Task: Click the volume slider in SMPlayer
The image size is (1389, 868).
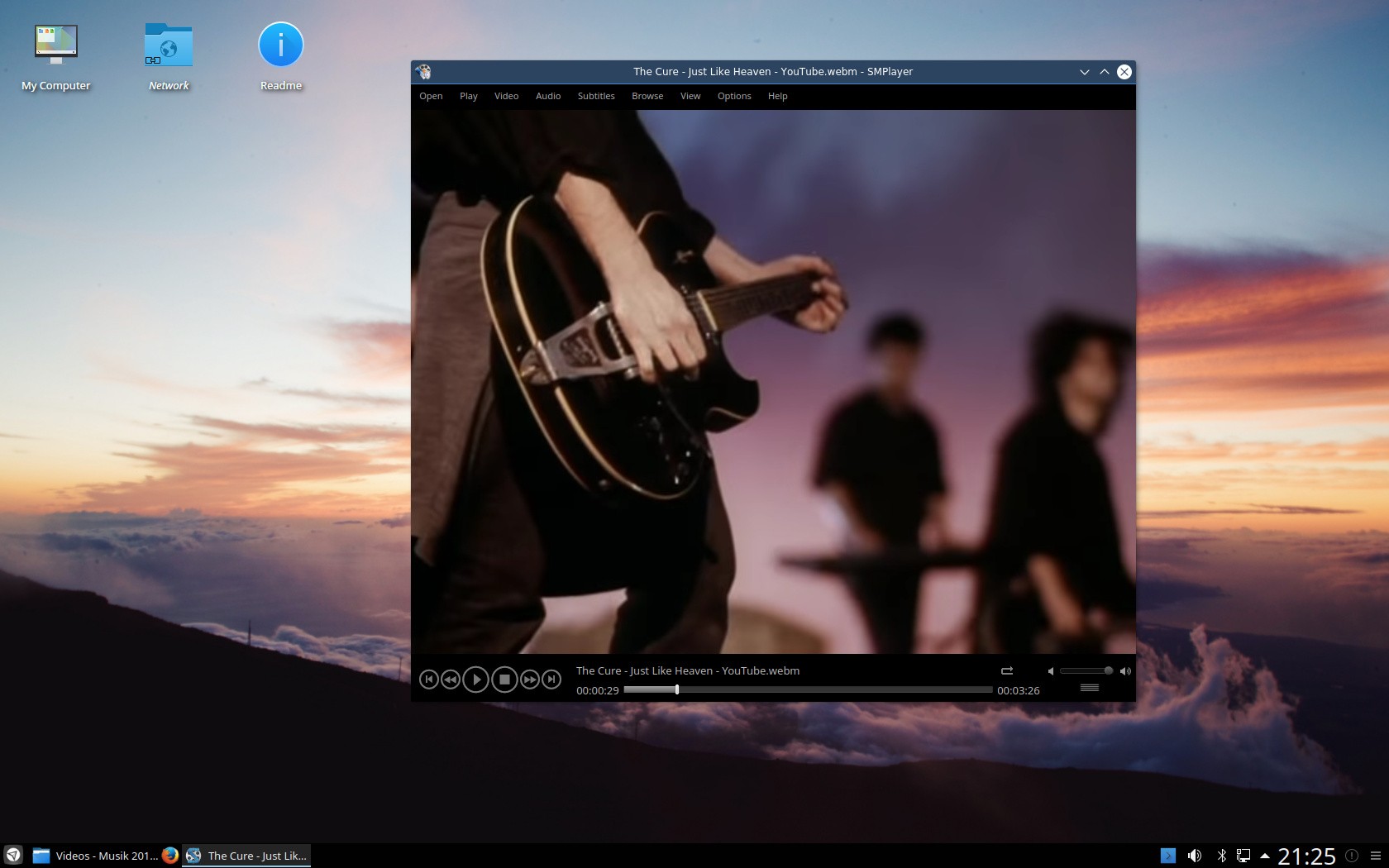Action: (1085, 671)
